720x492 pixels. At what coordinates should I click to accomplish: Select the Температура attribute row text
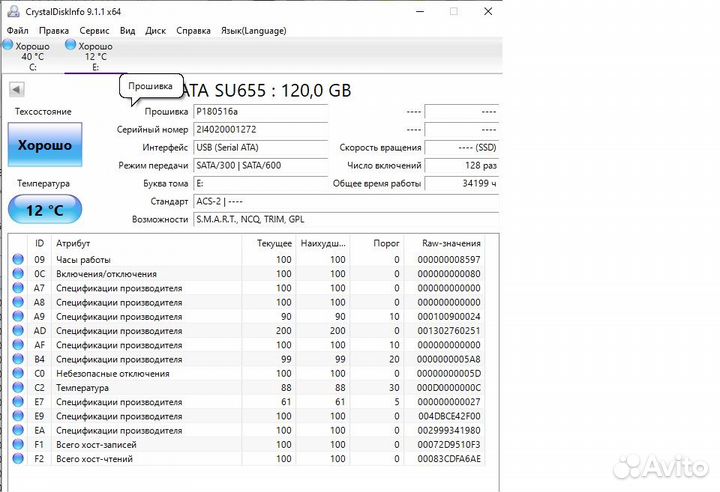coord(82,388)
